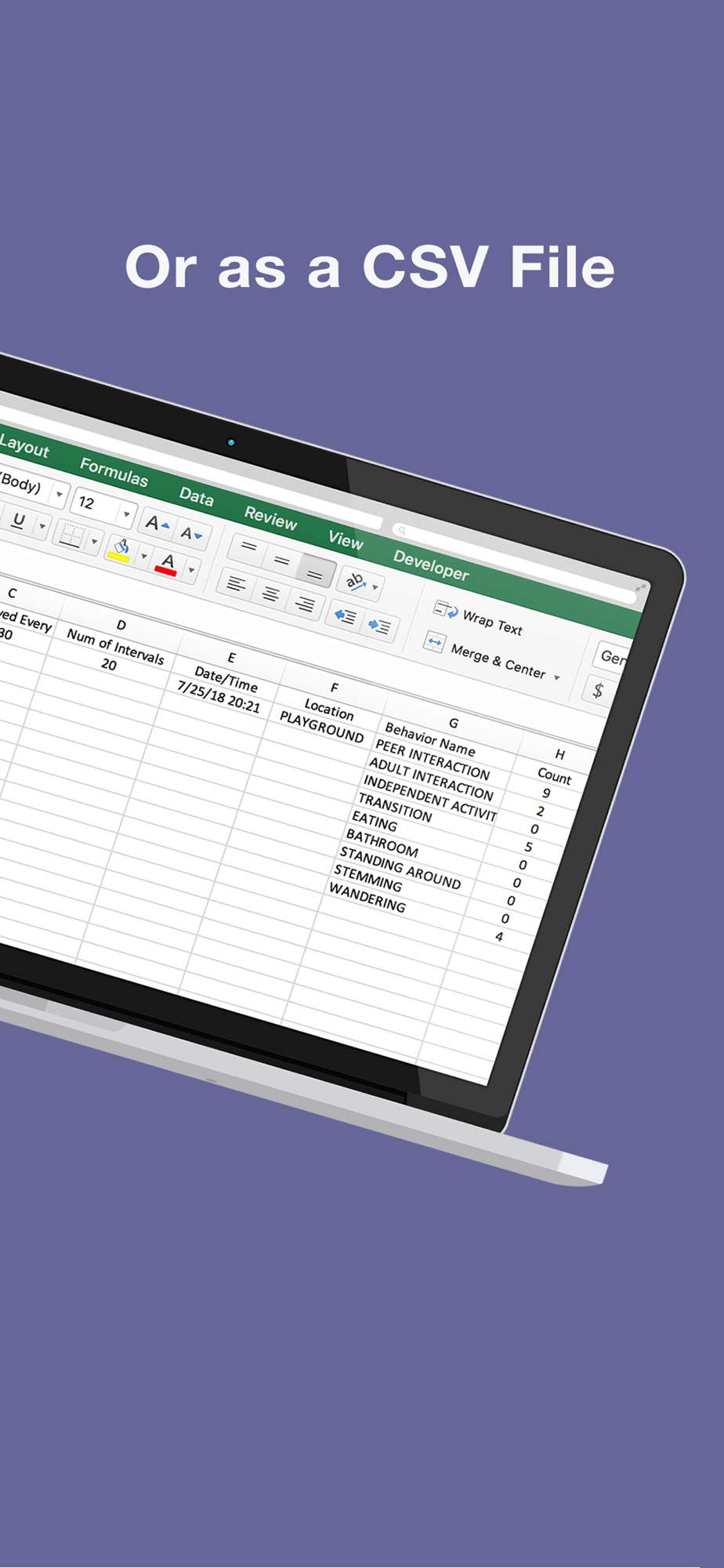The height and width of the screenshot is (1568, 724).
Task: Switch to the Review ribbon tab
Action: click(x=270, y=517)
